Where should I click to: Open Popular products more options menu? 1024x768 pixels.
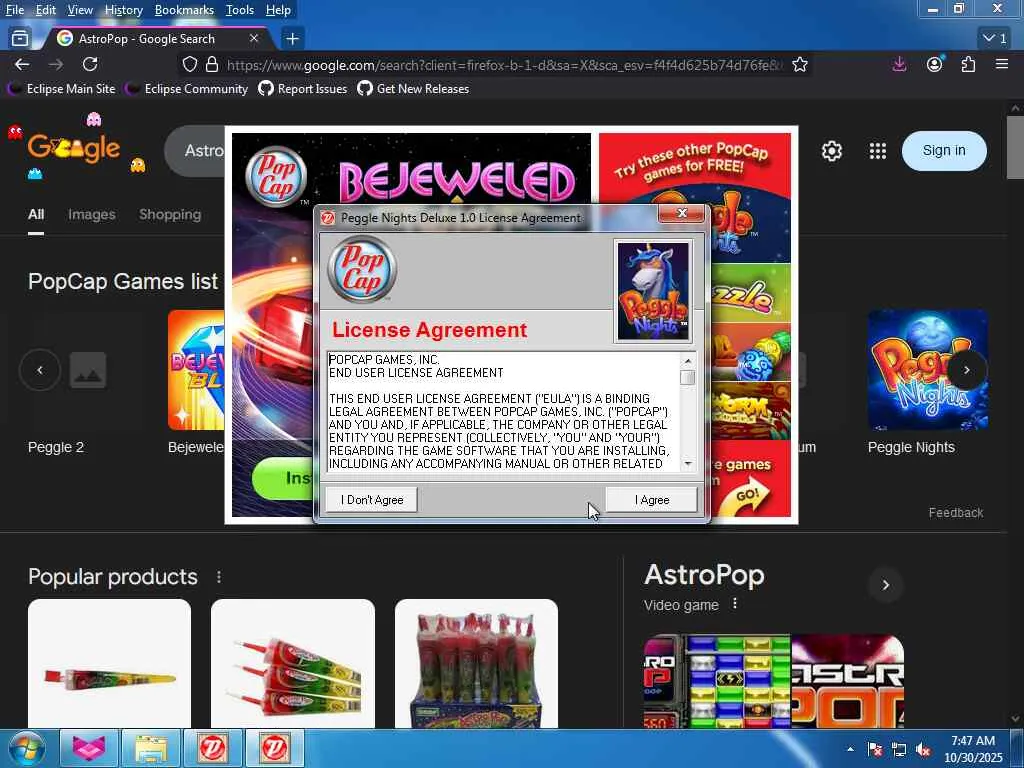(x=219, y=577)
